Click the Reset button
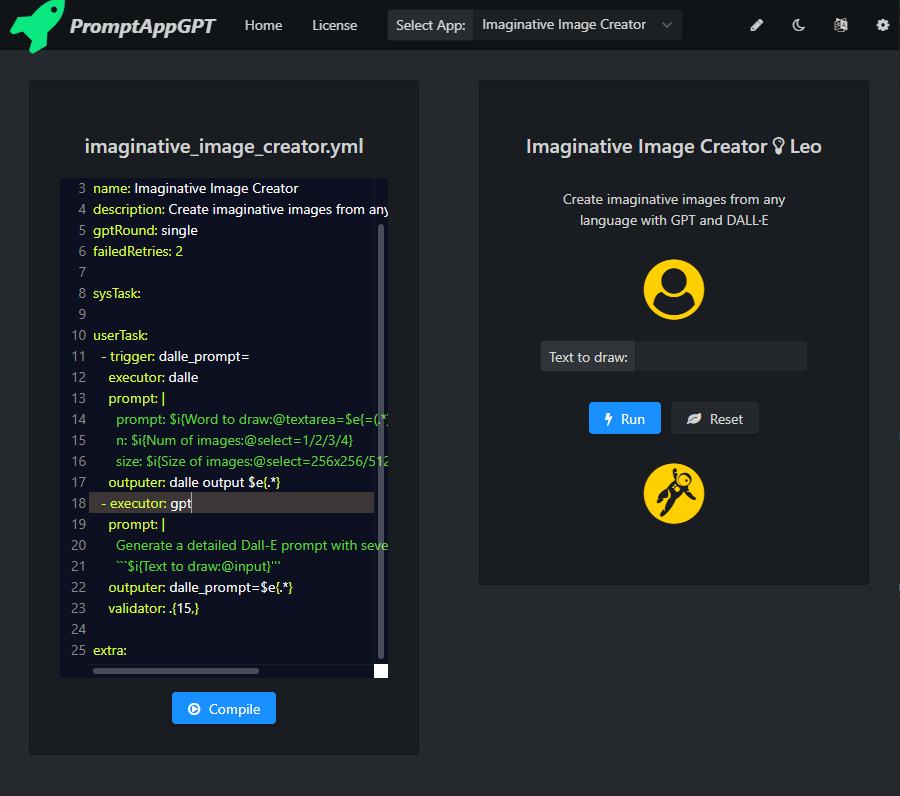 [x=715, y=418]
